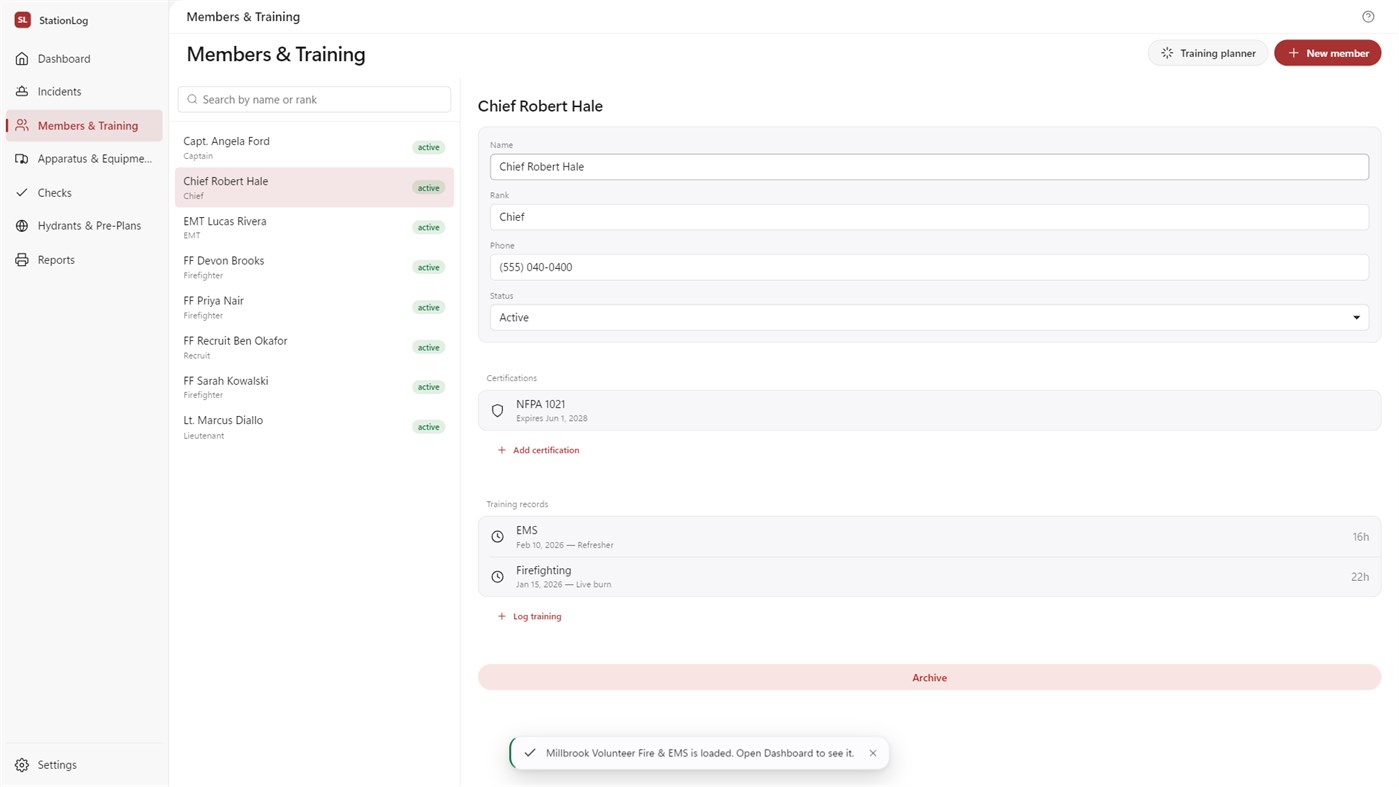
Task: Open the Firefighting training record
Action: pos(929,577)
